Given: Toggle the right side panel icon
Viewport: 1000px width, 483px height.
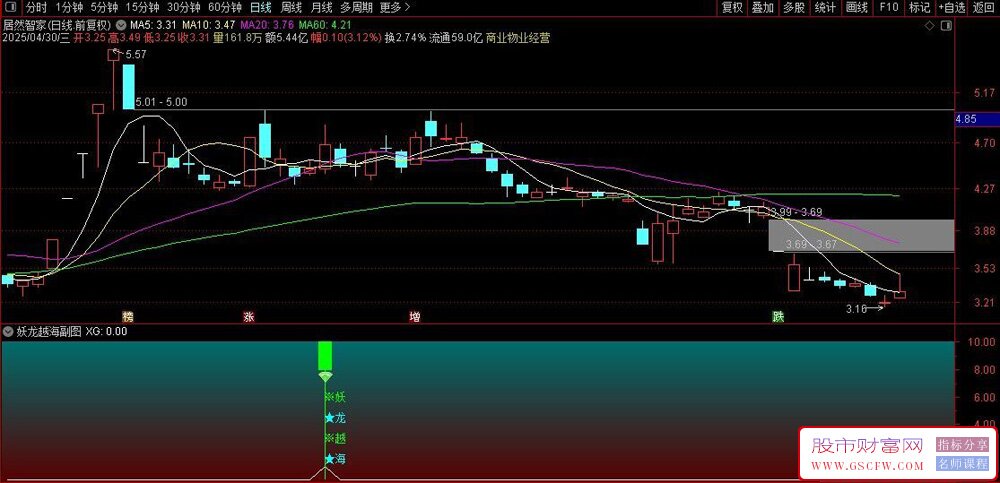Looking at the screenshot, I should pos(946,26).
